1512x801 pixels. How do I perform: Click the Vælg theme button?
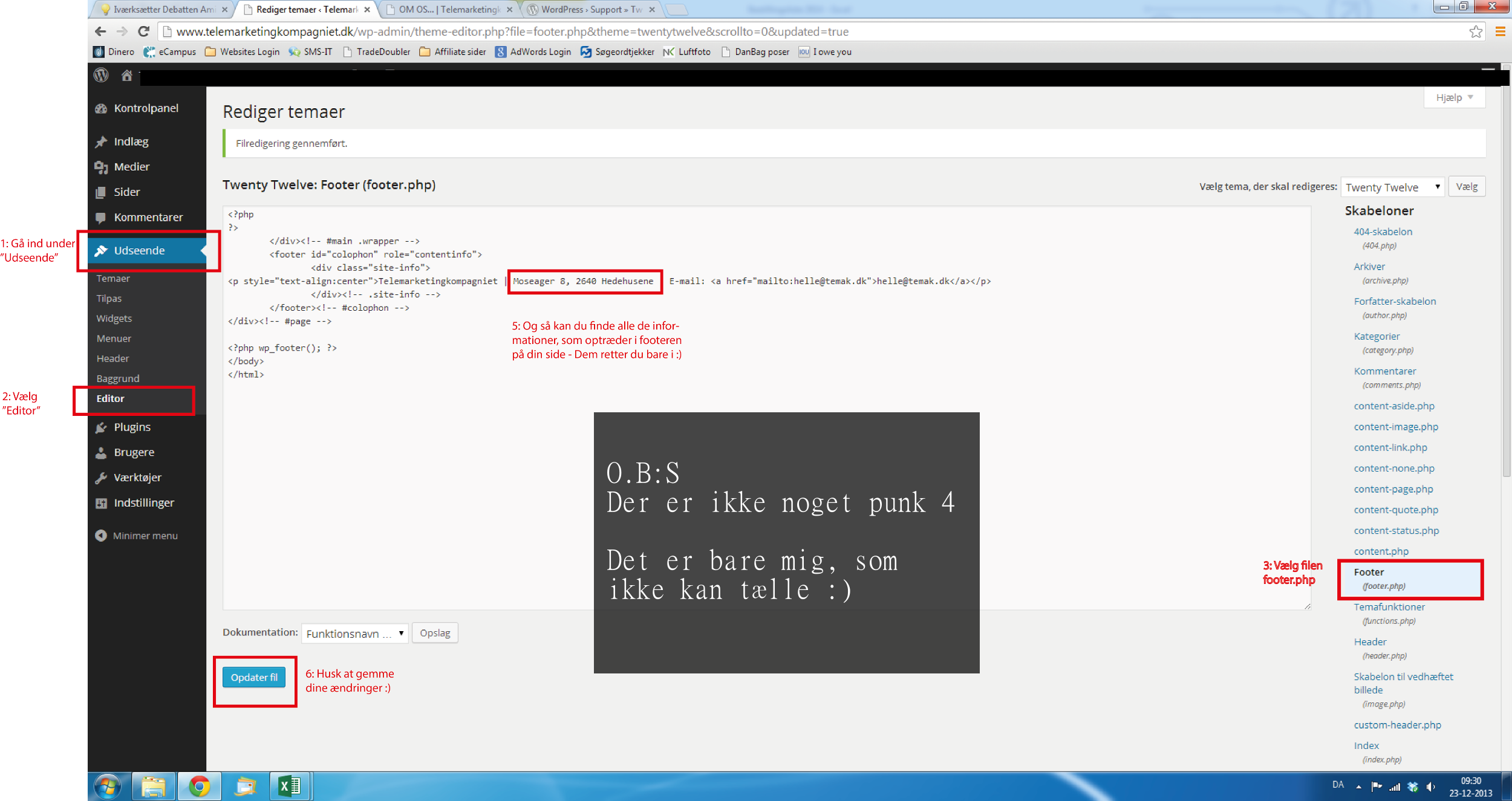pos(1467,187)
